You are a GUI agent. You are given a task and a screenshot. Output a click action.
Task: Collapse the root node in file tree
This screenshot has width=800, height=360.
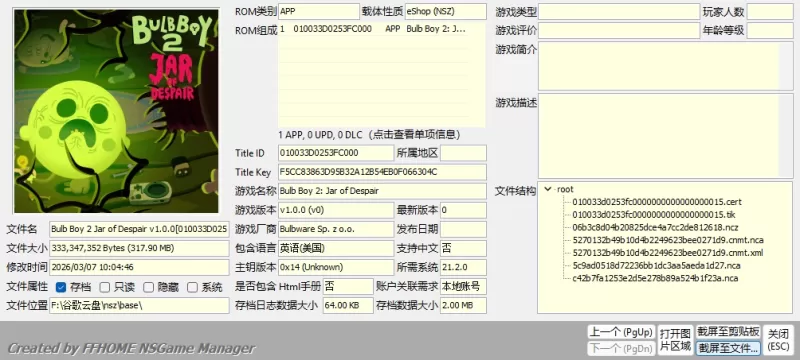point(548,189)
